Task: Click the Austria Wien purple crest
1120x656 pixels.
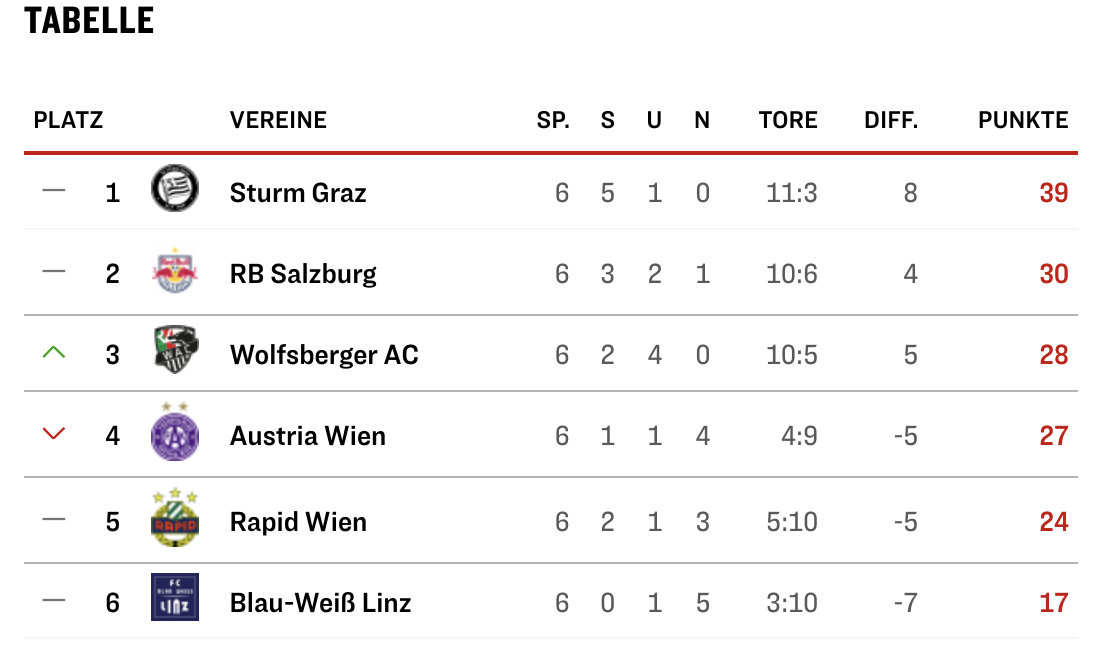Action: [175, 432]
